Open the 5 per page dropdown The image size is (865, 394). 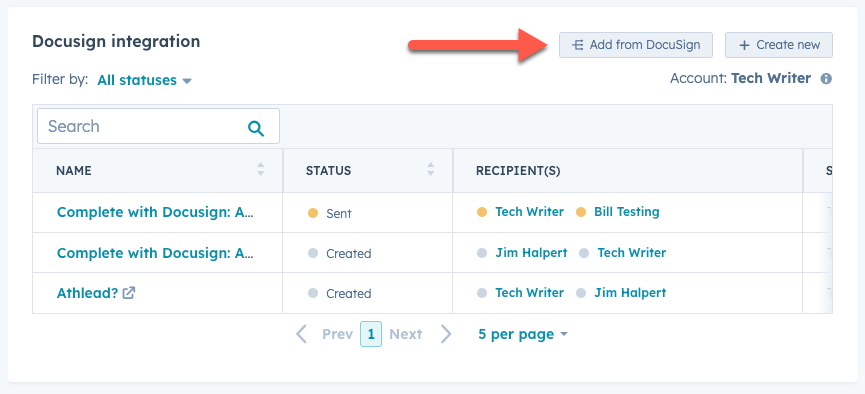[522, 334]
